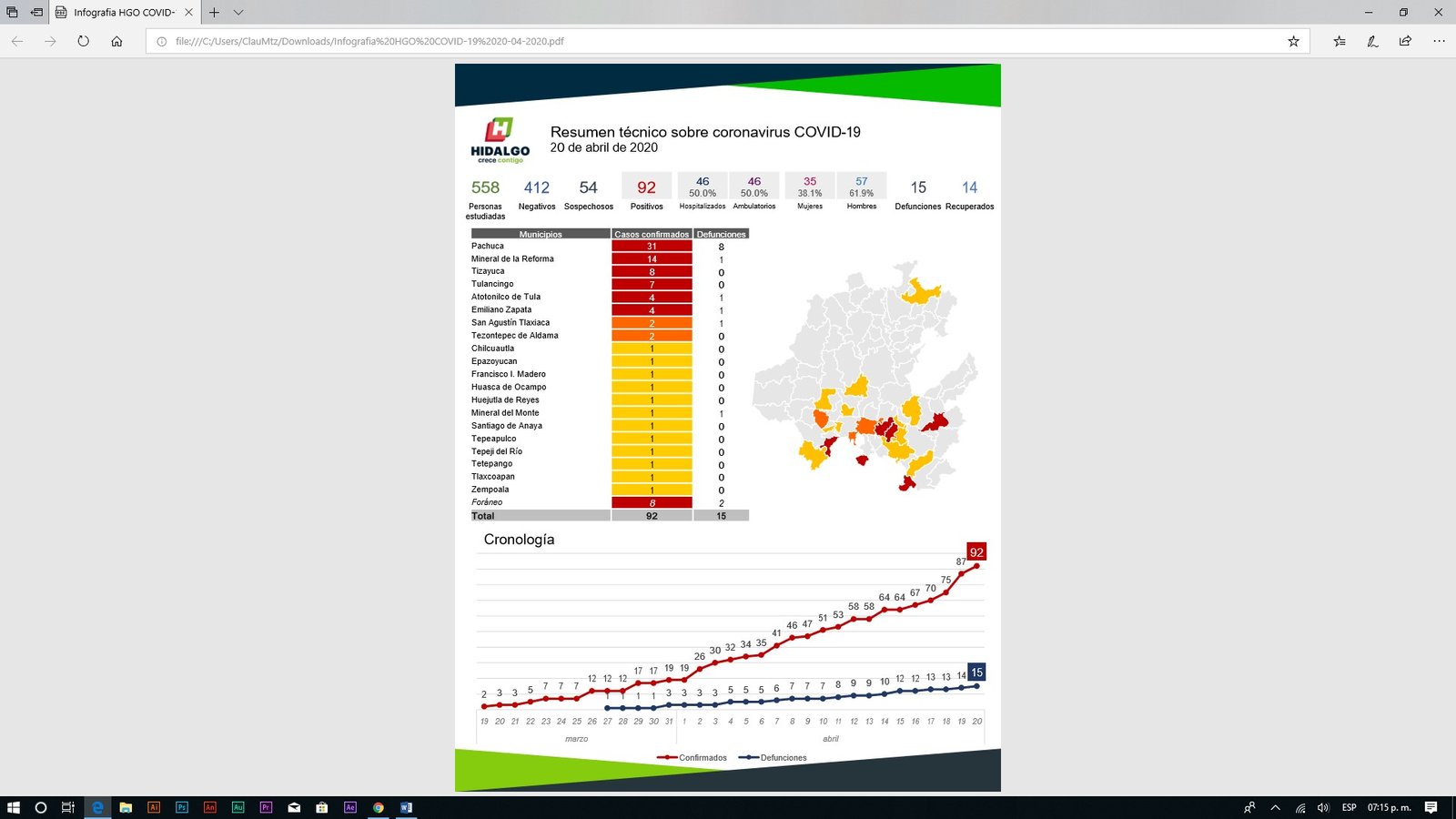This screenshot has height=819, width=1456.
Task: Open the Favorites hub panel
Action: [1340, 41]
